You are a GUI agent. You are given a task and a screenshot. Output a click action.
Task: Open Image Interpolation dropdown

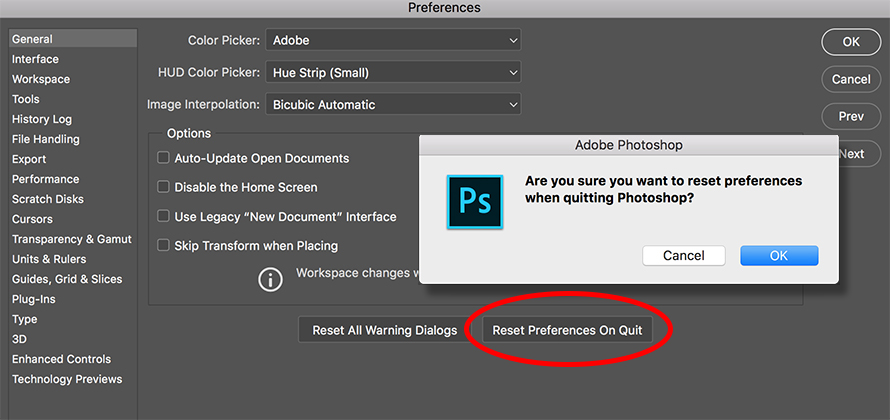tap(393, 104)
